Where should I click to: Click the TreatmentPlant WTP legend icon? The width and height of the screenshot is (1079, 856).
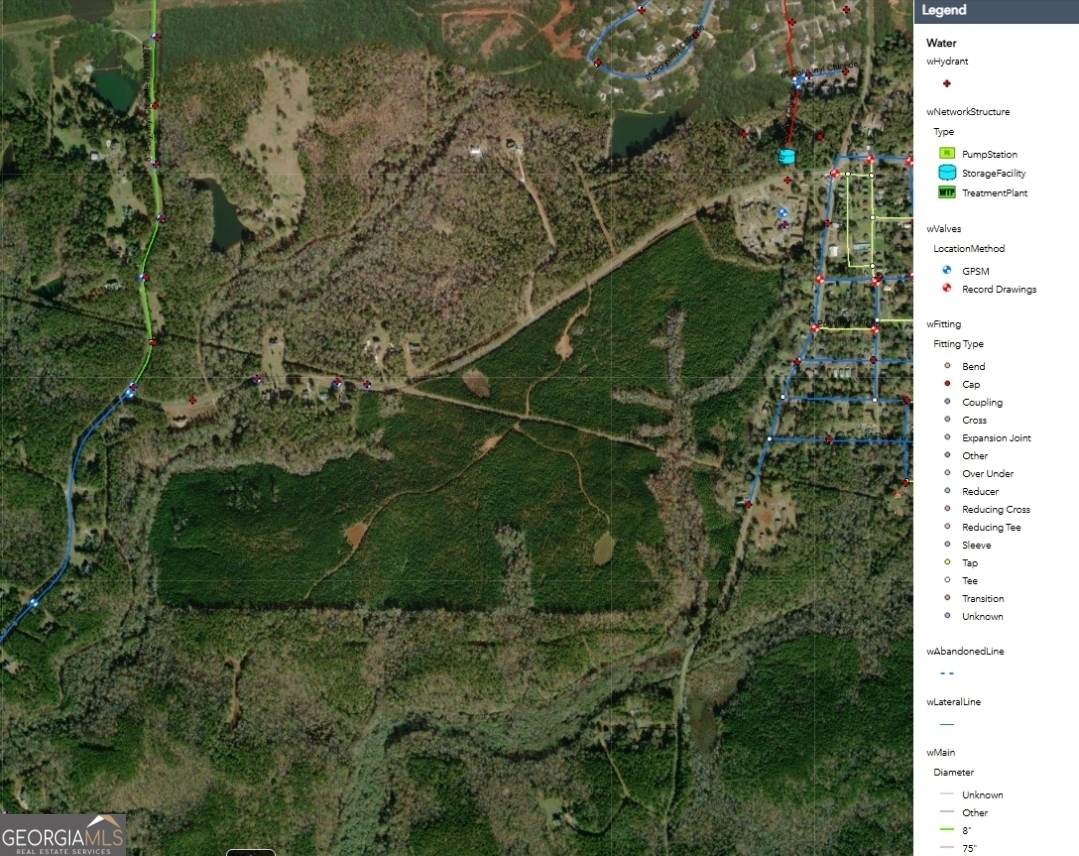click(946, 193)
